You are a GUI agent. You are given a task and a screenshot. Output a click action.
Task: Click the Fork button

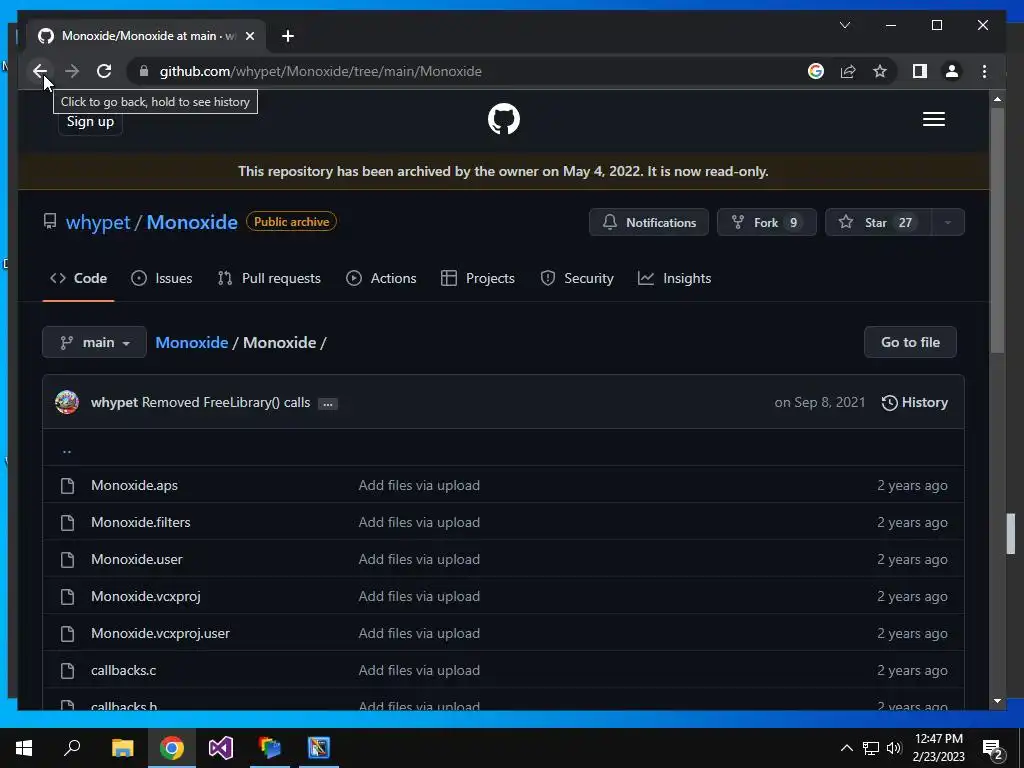[x=767, y=222]
